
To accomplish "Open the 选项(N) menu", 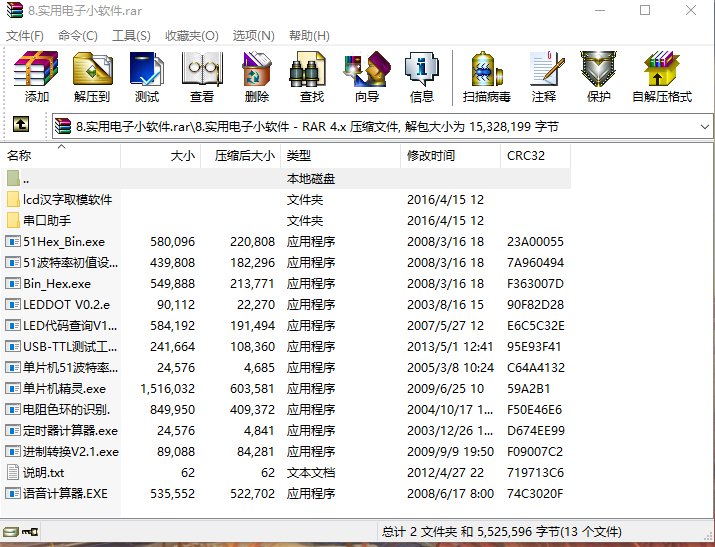I will coord(254,36).
